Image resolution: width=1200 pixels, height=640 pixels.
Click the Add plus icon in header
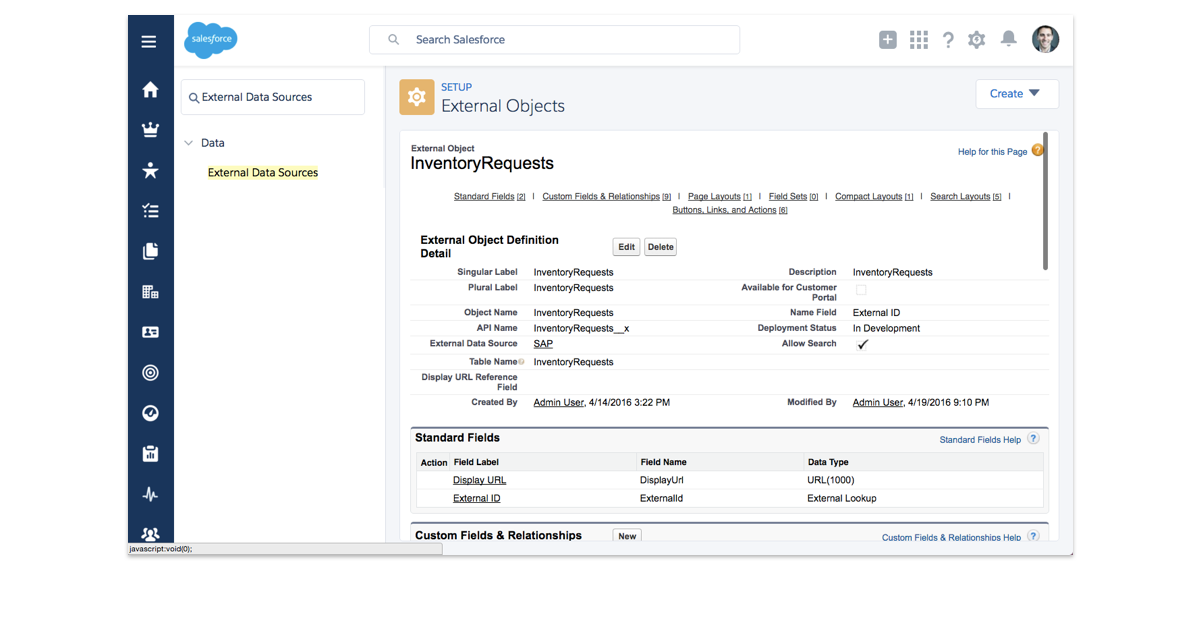pos(887,39)
